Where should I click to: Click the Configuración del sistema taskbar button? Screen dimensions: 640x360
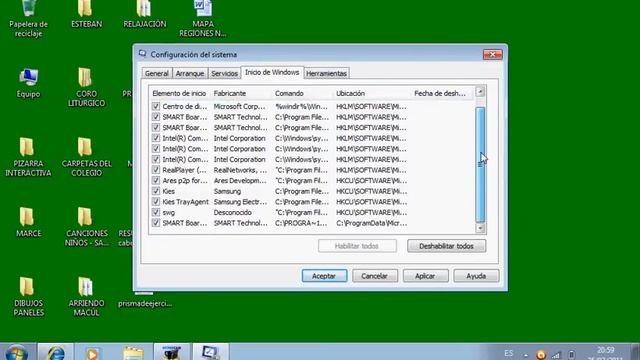[x=211, y=352]
